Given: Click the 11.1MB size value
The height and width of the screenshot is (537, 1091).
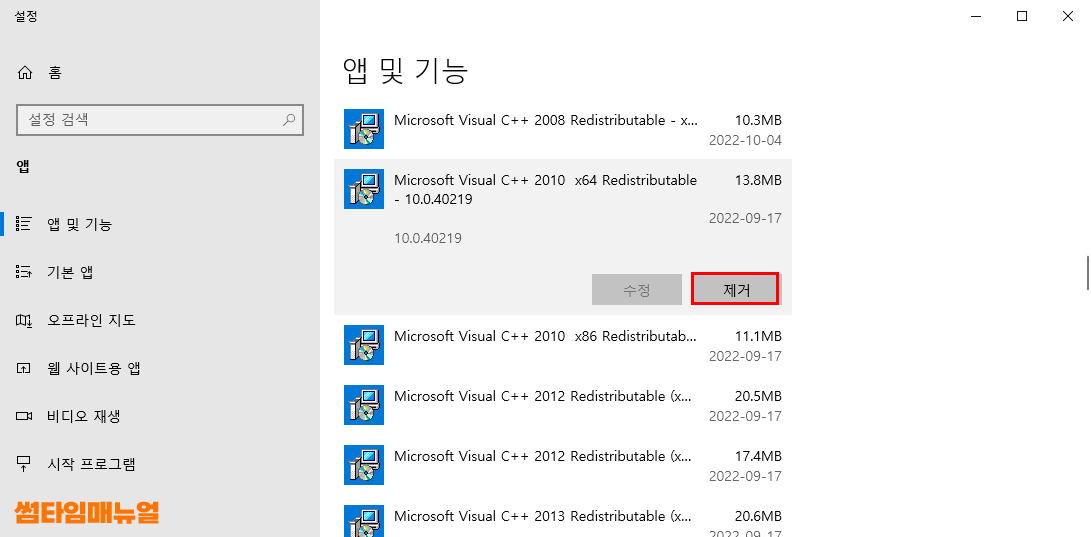Looking at the screenshot, I should tap(758, 336).
